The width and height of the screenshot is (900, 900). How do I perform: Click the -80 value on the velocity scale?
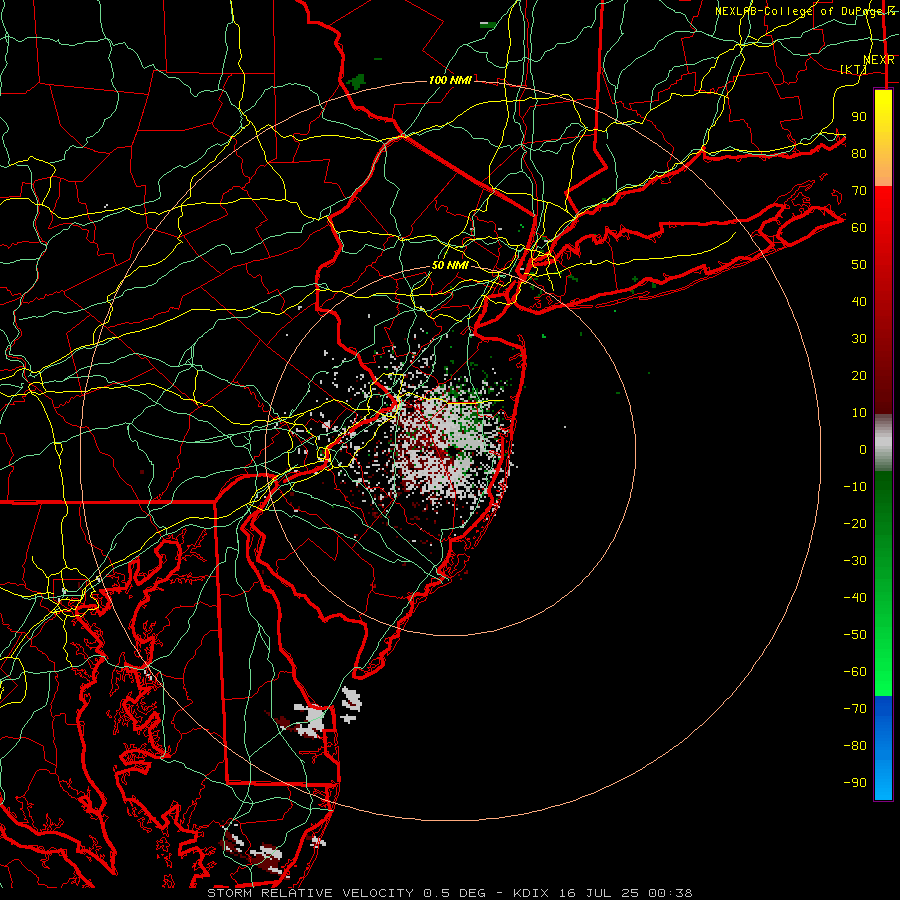pos(855,746)
